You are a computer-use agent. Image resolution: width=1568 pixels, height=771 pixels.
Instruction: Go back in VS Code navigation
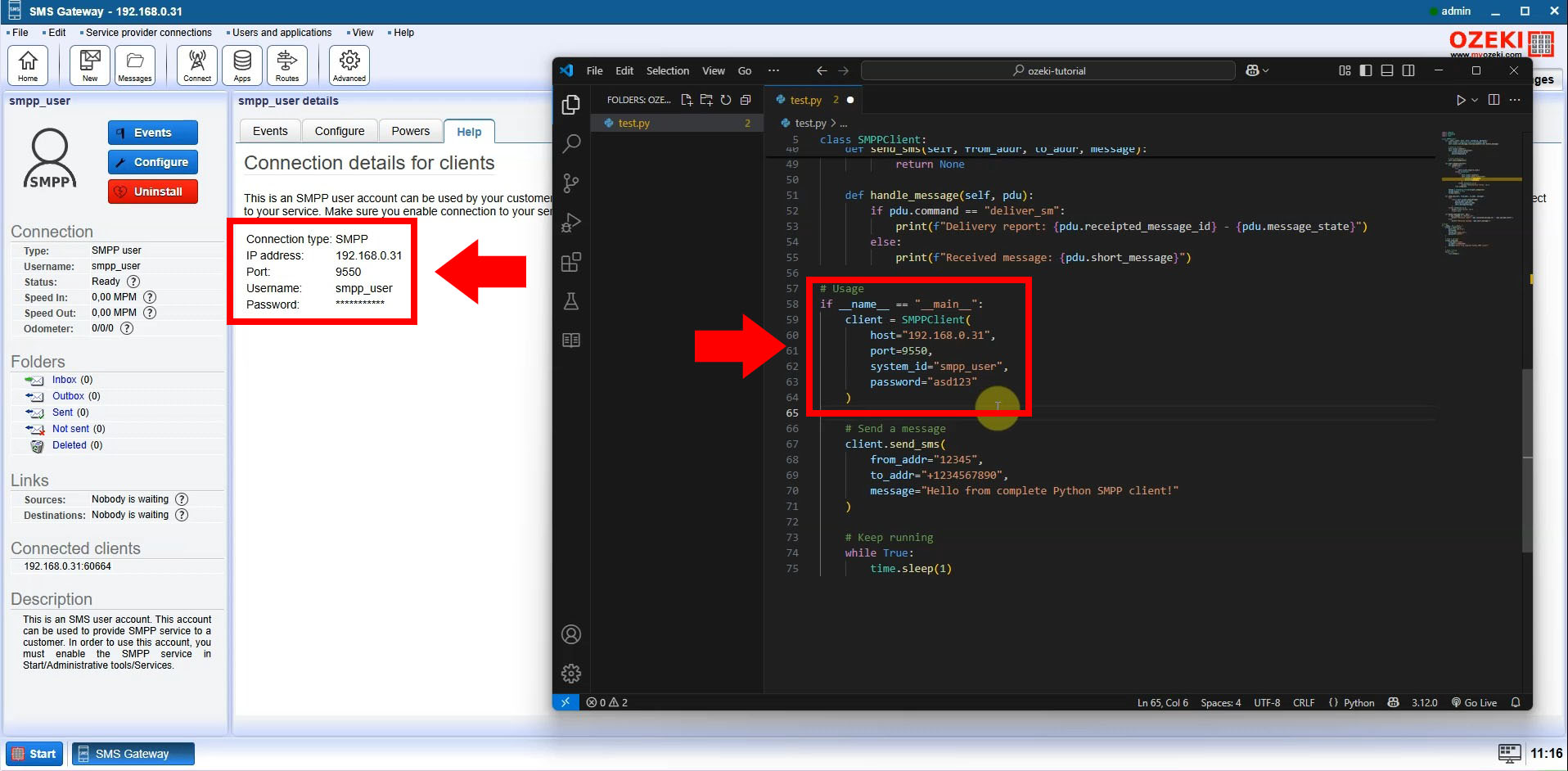(x=822, y=70)
